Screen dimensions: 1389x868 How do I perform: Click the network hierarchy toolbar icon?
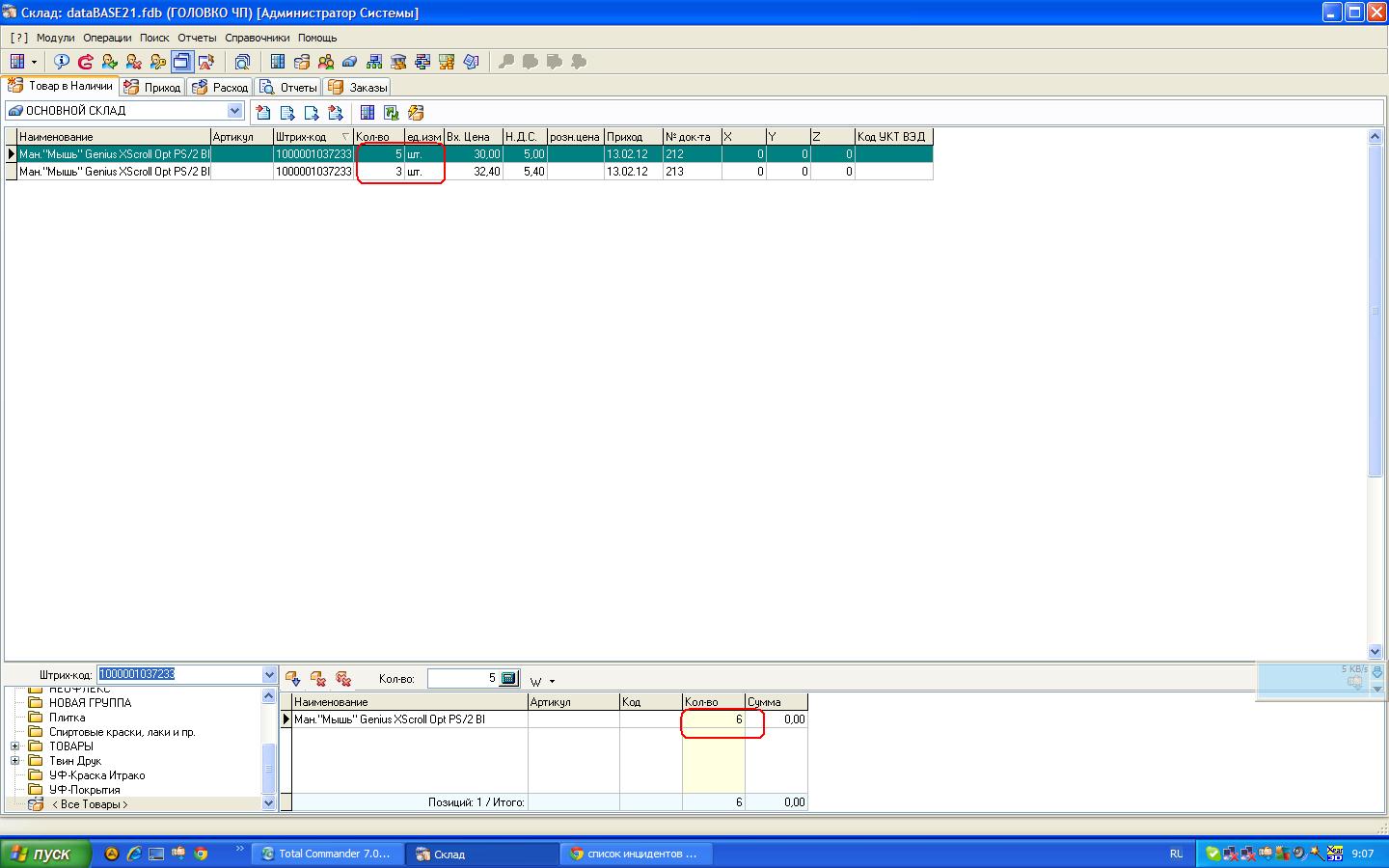pos(373,62)
